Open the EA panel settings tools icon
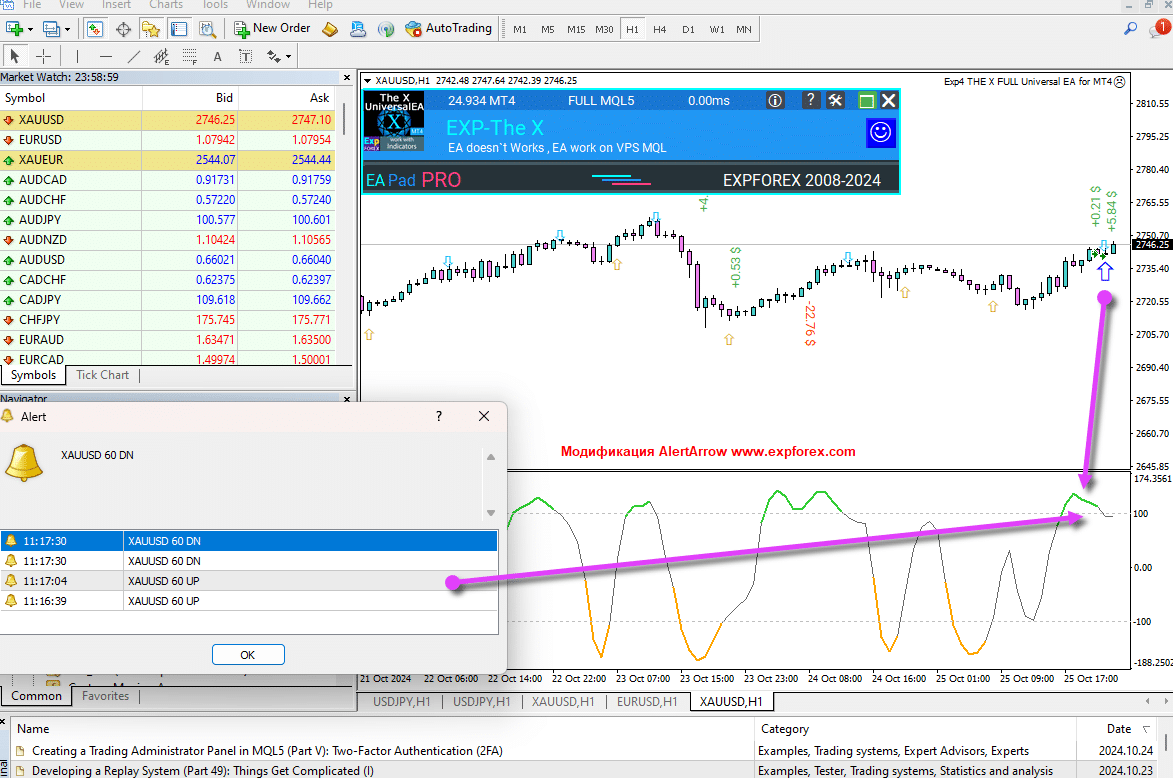The image size is (1173, 778). (836, 100)
